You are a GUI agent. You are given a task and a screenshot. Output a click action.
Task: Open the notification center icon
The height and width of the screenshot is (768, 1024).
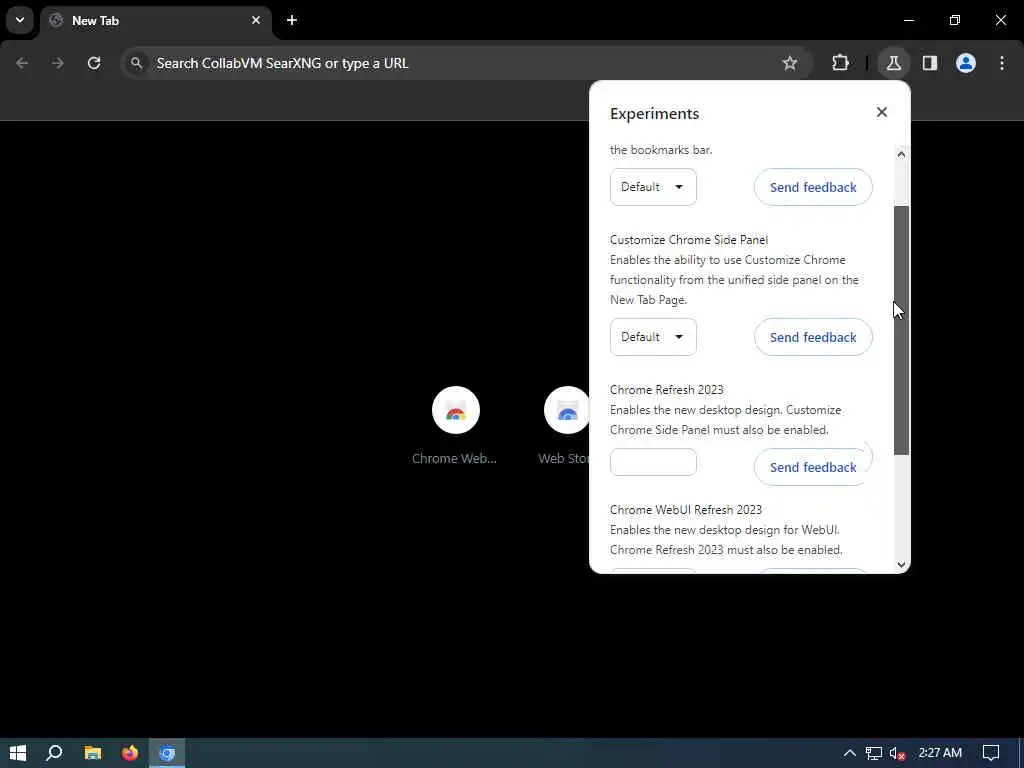pyautogui.click(x=991, y=753)
